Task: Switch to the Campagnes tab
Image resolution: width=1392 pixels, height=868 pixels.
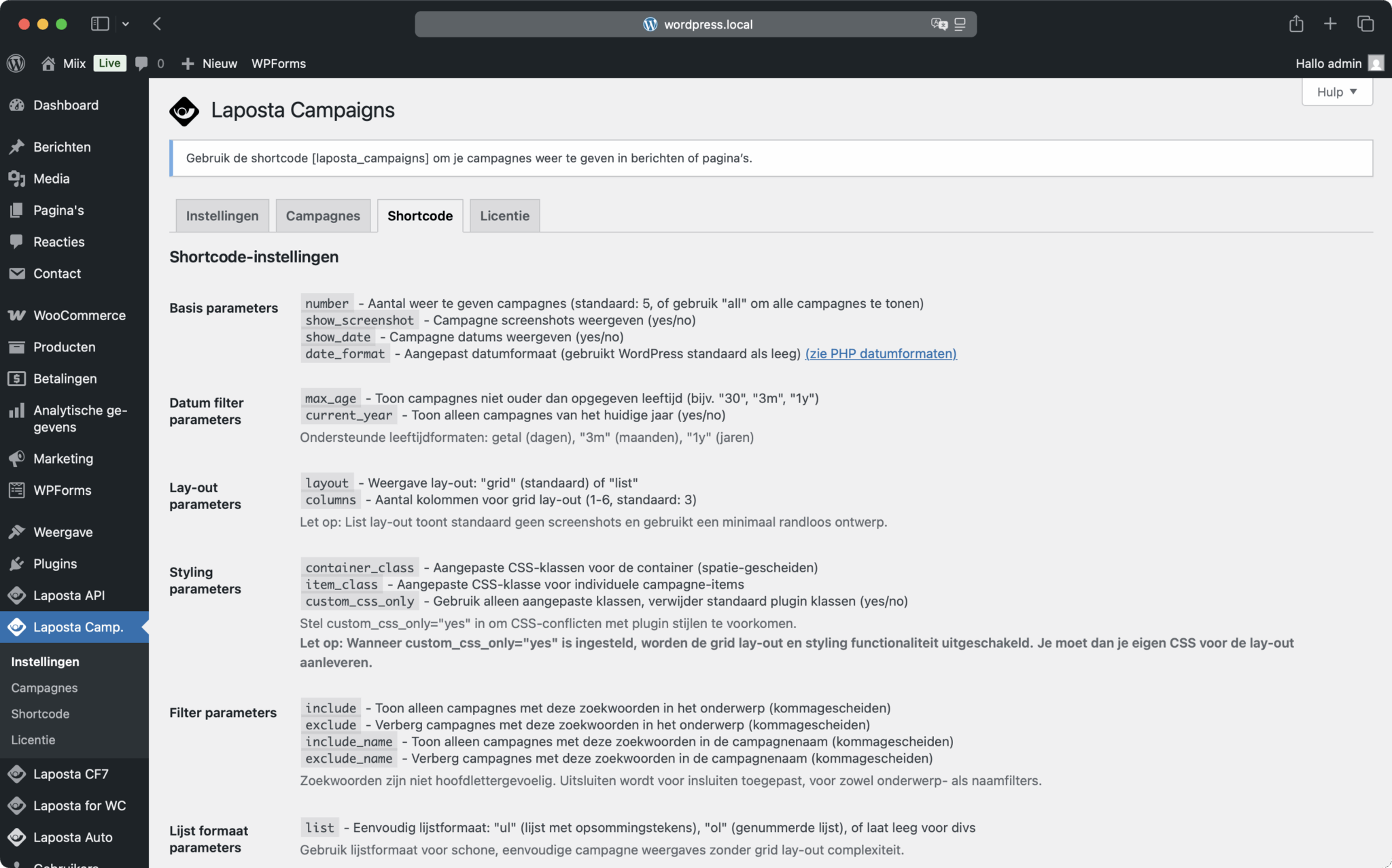Action: tap(323, 215)
